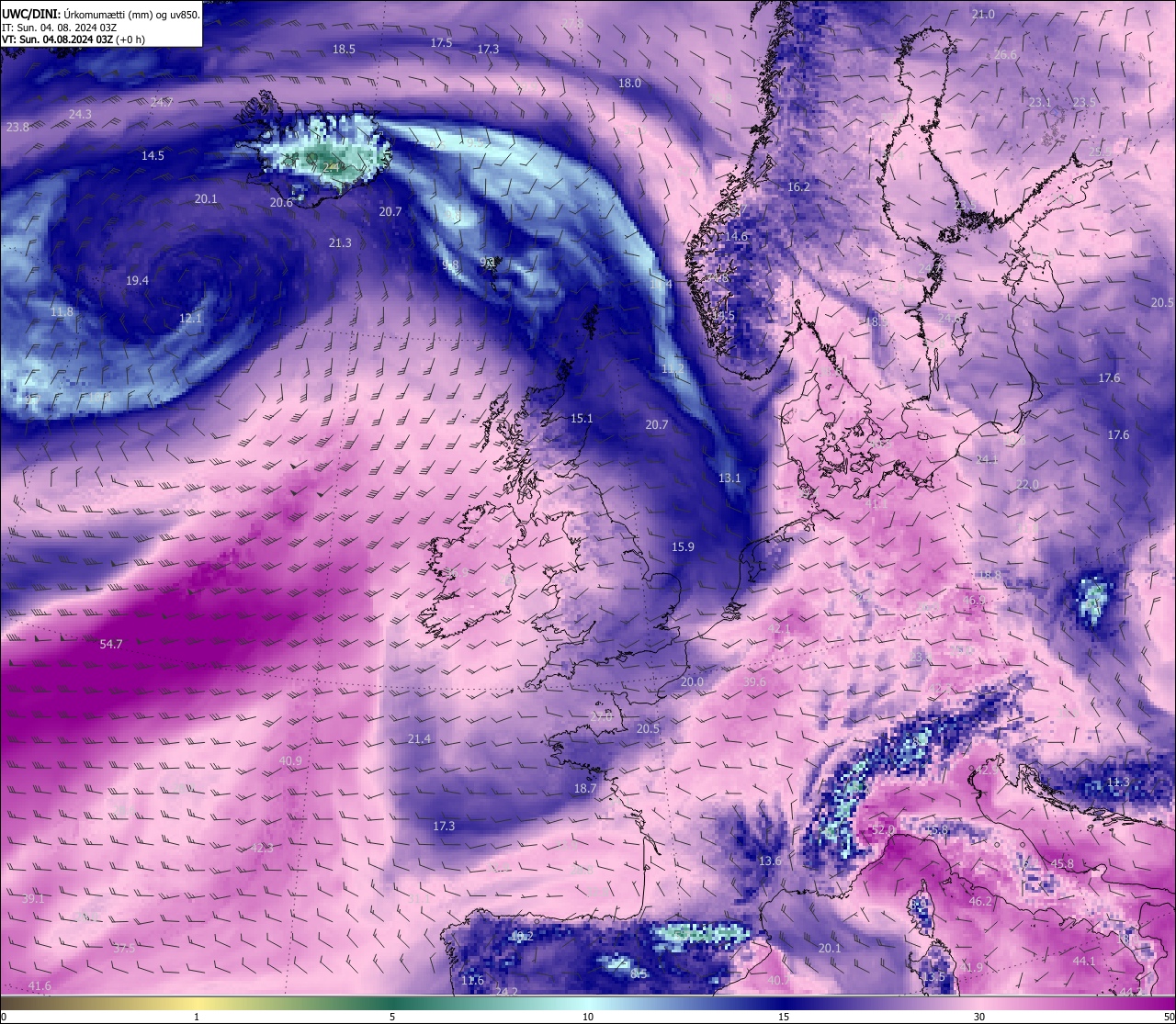Click the 22.0 value over Poland
The width and height of the screenshot is (1176, 1024).
point(1027,485)
